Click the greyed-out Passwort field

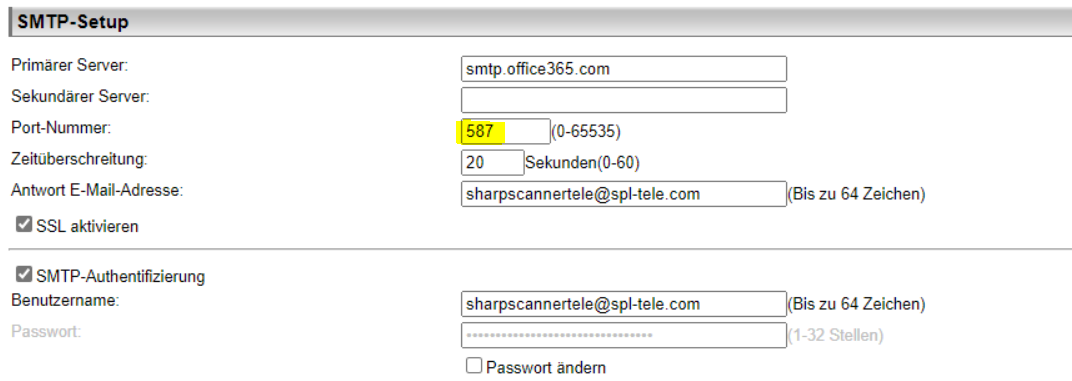[x=624, y=335]
